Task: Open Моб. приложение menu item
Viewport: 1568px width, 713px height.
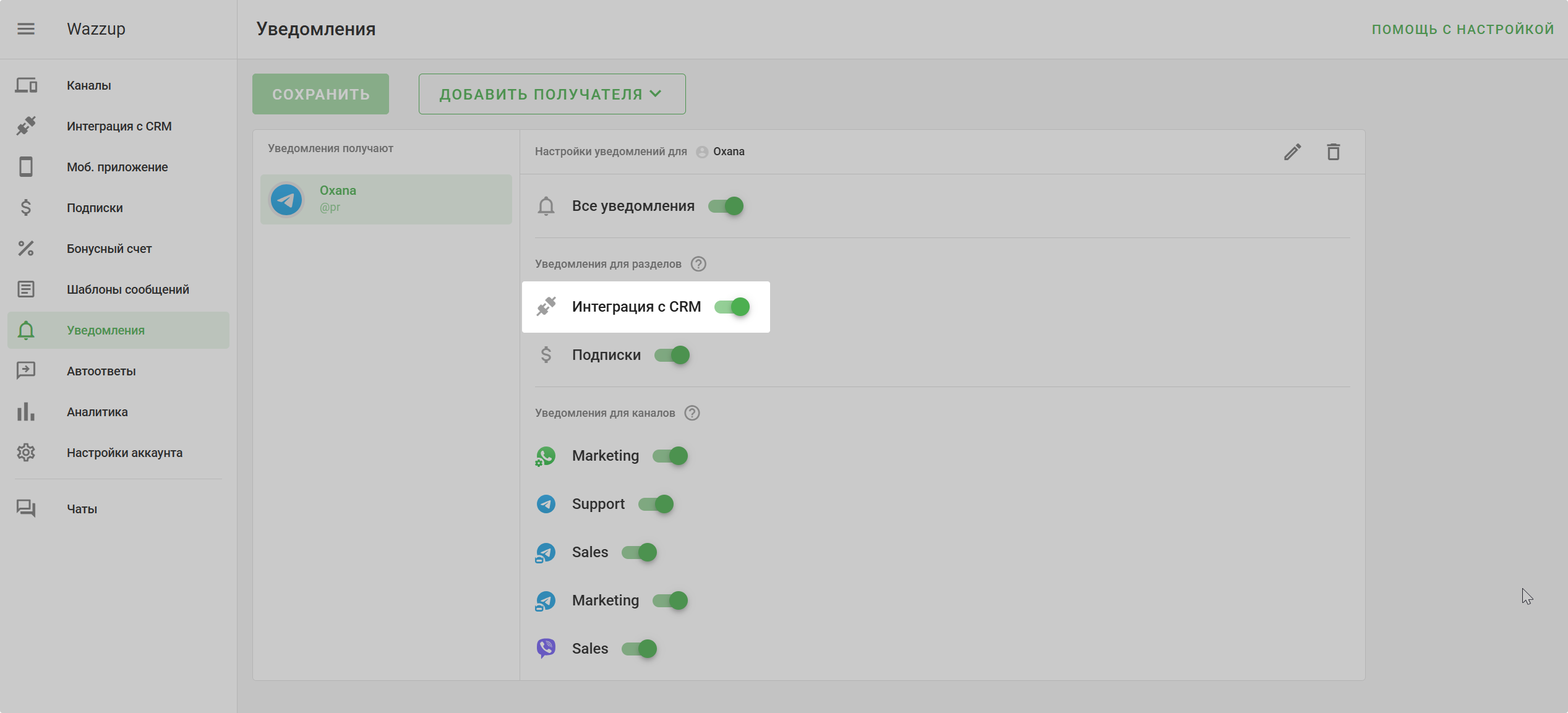Action: [x=118, y=167]
